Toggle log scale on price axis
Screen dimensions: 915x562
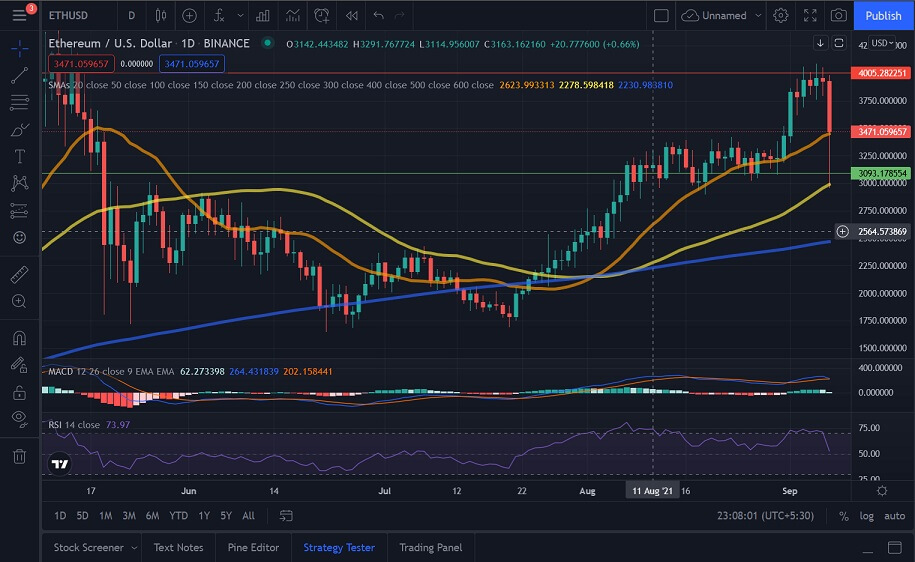coord(866,516)
